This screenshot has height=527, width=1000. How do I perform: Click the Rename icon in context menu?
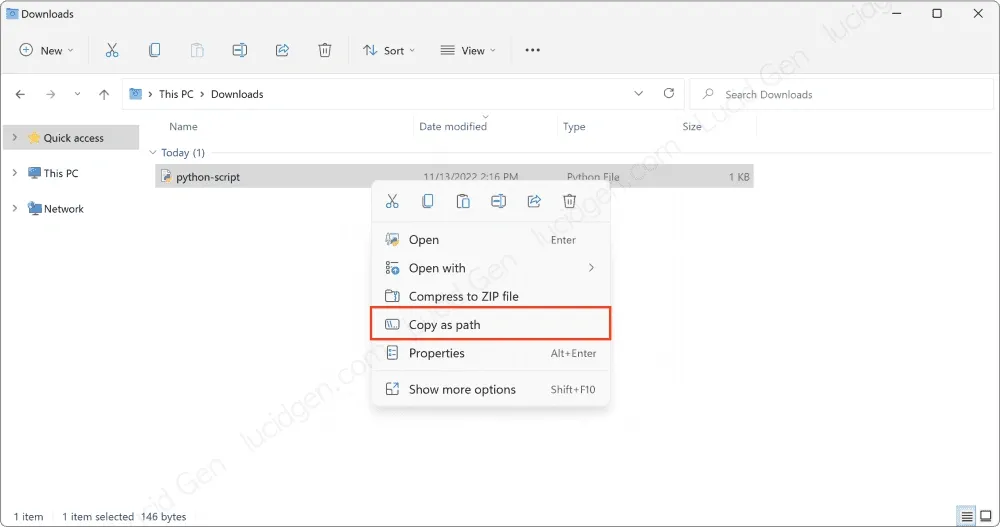point(498,202)
